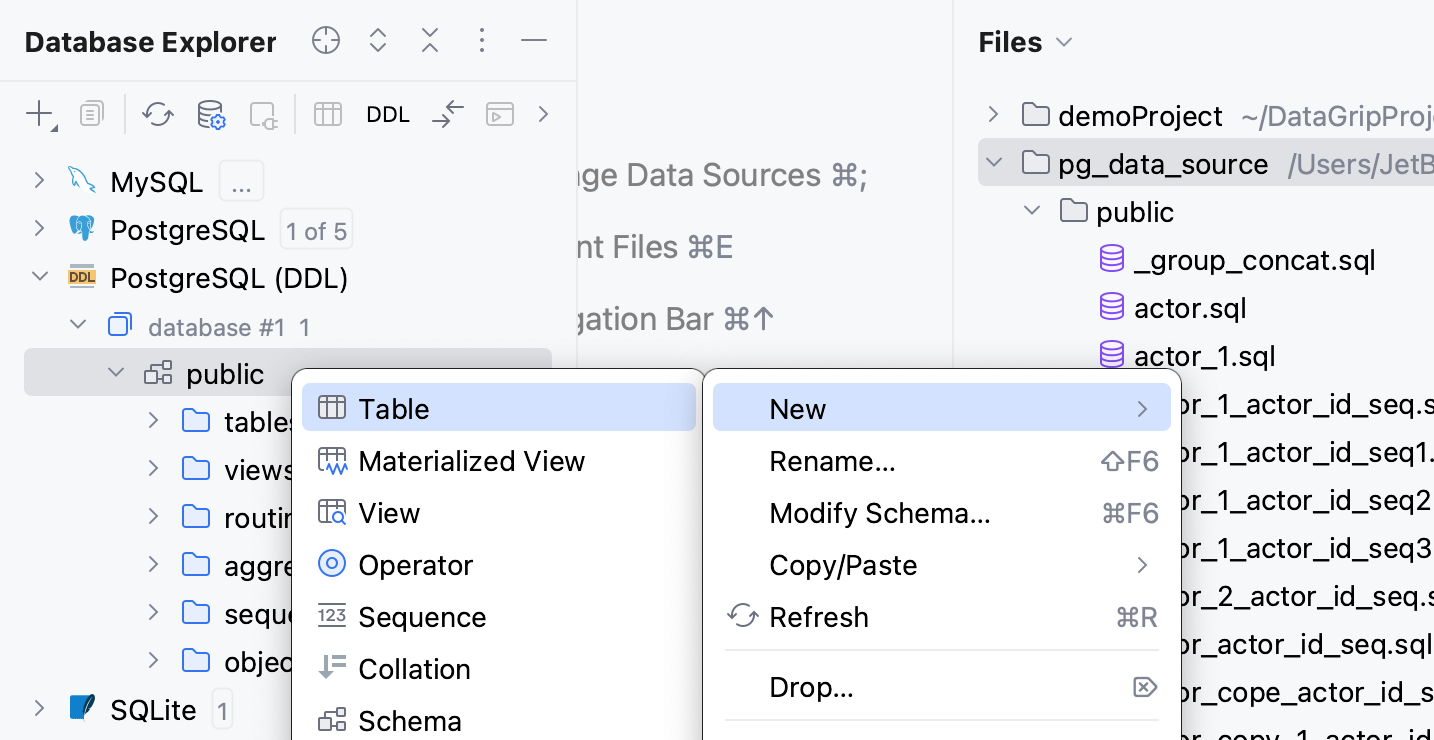Collapse the pg_data_source folder
The height and width of the screenshot is (740, 1434).
pyautogui.click(x=993, y=163)
